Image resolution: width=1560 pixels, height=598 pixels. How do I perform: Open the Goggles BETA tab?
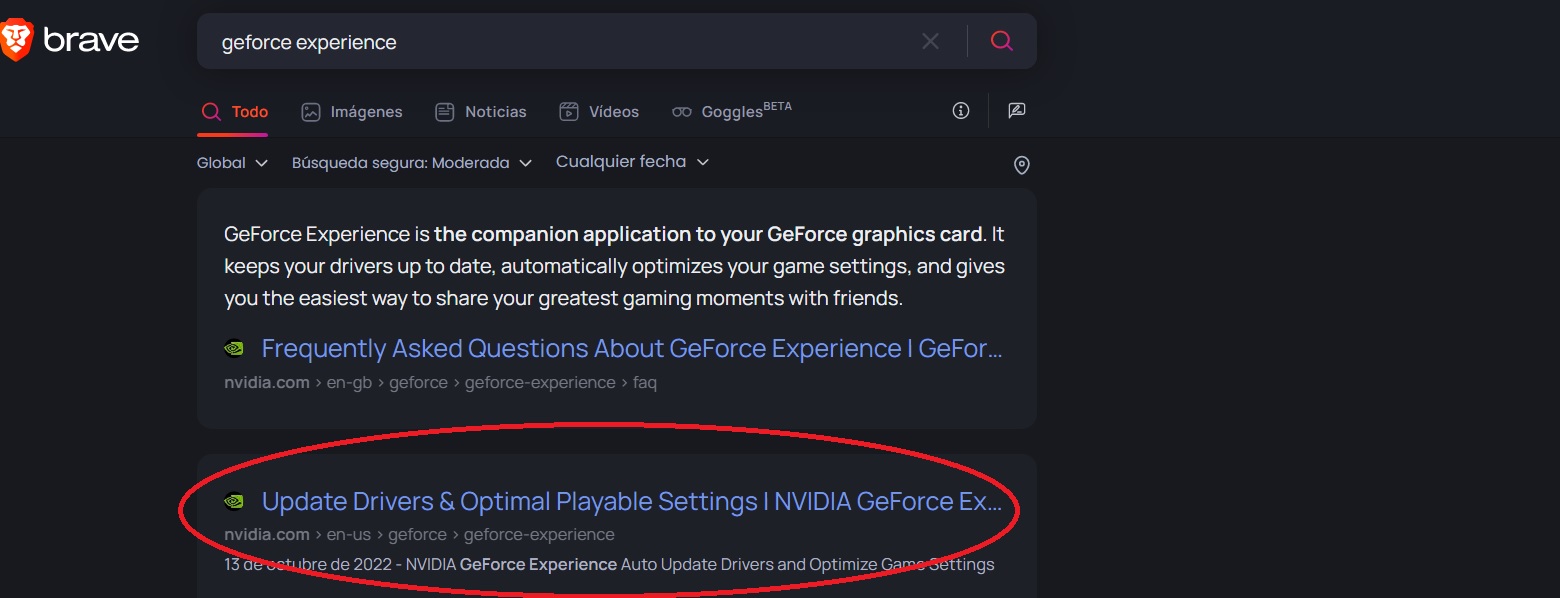[x=732, y=111]
